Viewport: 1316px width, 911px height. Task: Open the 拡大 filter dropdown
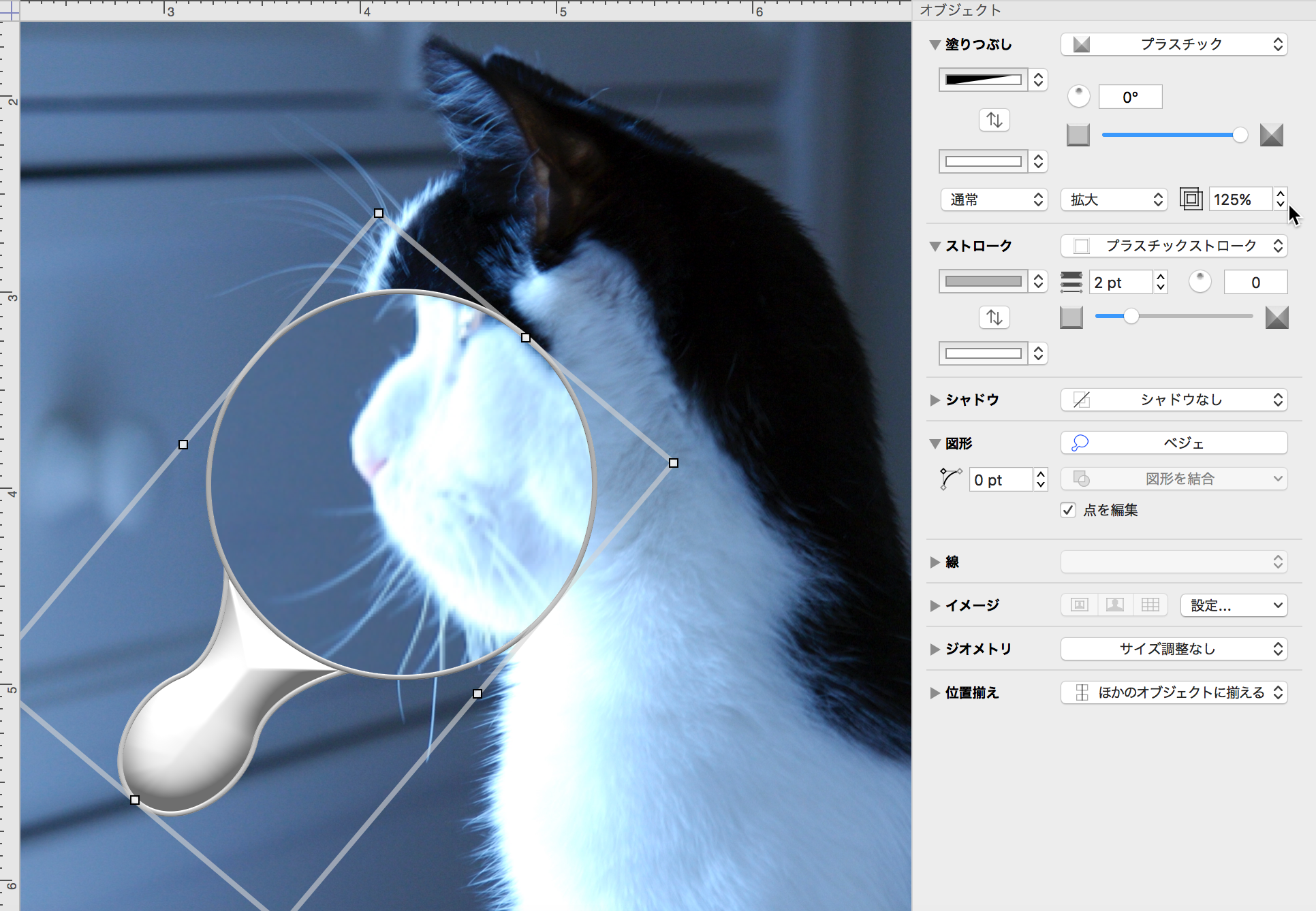tap(1114, 199)
